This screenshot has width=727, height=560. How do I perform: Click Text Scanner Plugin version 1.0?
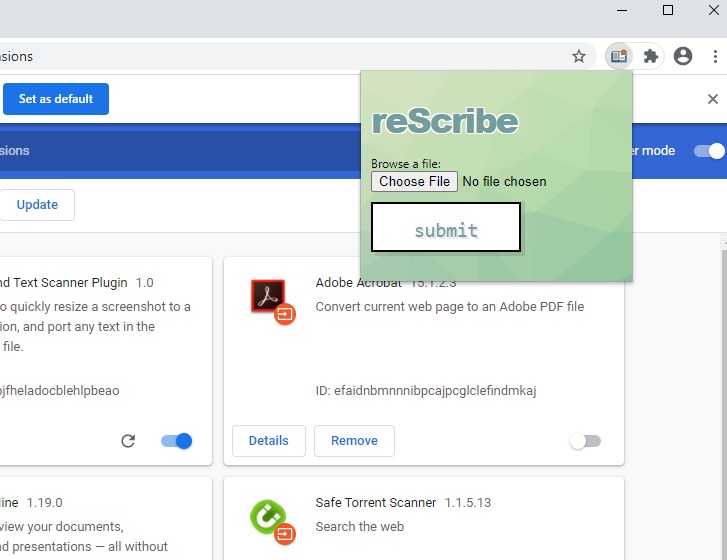tap(144, 283)
